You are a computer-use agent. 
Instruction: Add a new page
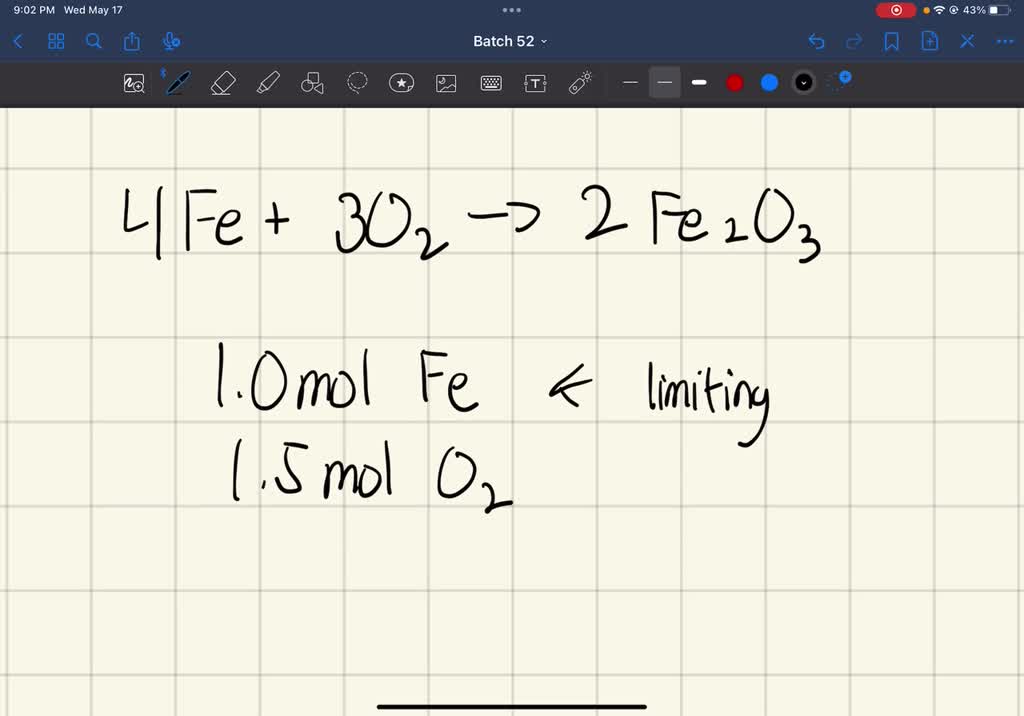point(928,41)
